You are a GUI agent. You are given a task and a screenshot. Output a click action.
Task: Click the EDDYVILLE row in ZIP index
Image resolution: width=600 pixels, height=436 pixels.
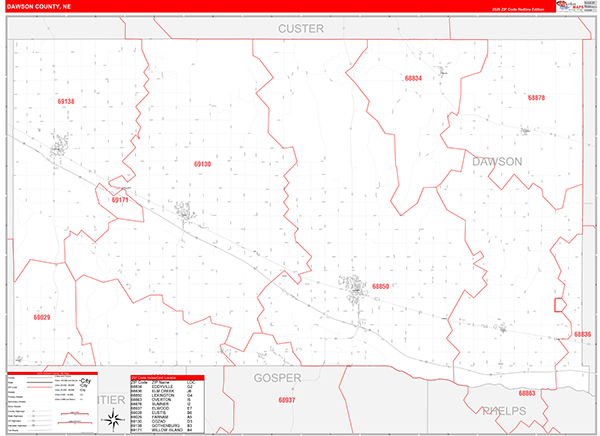[x=167, y=387]
